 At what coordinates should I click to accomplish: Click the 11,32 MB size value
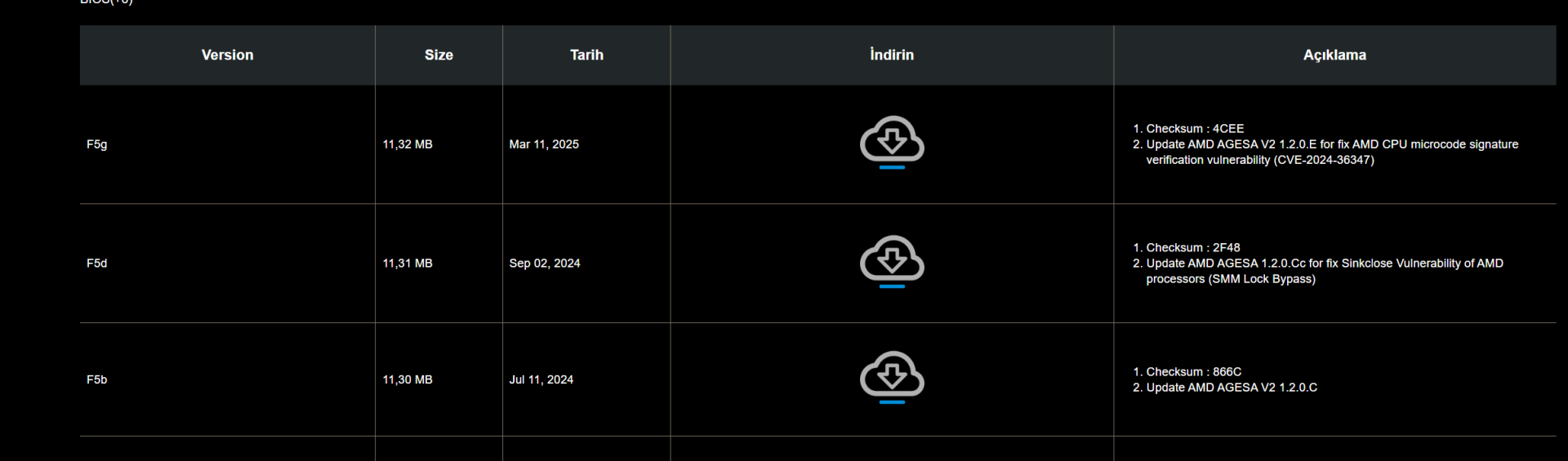pyautogui.click(x=408, y=144)
